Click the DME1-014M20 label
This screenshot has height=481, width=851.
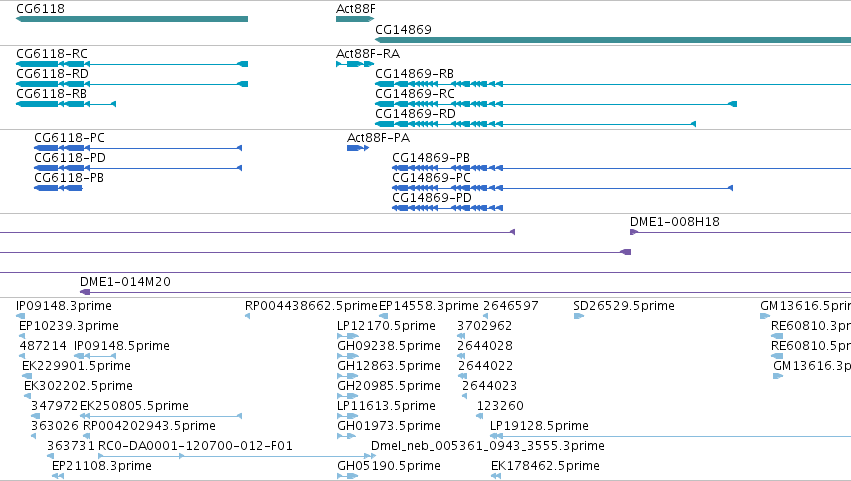tap(125, 282)
